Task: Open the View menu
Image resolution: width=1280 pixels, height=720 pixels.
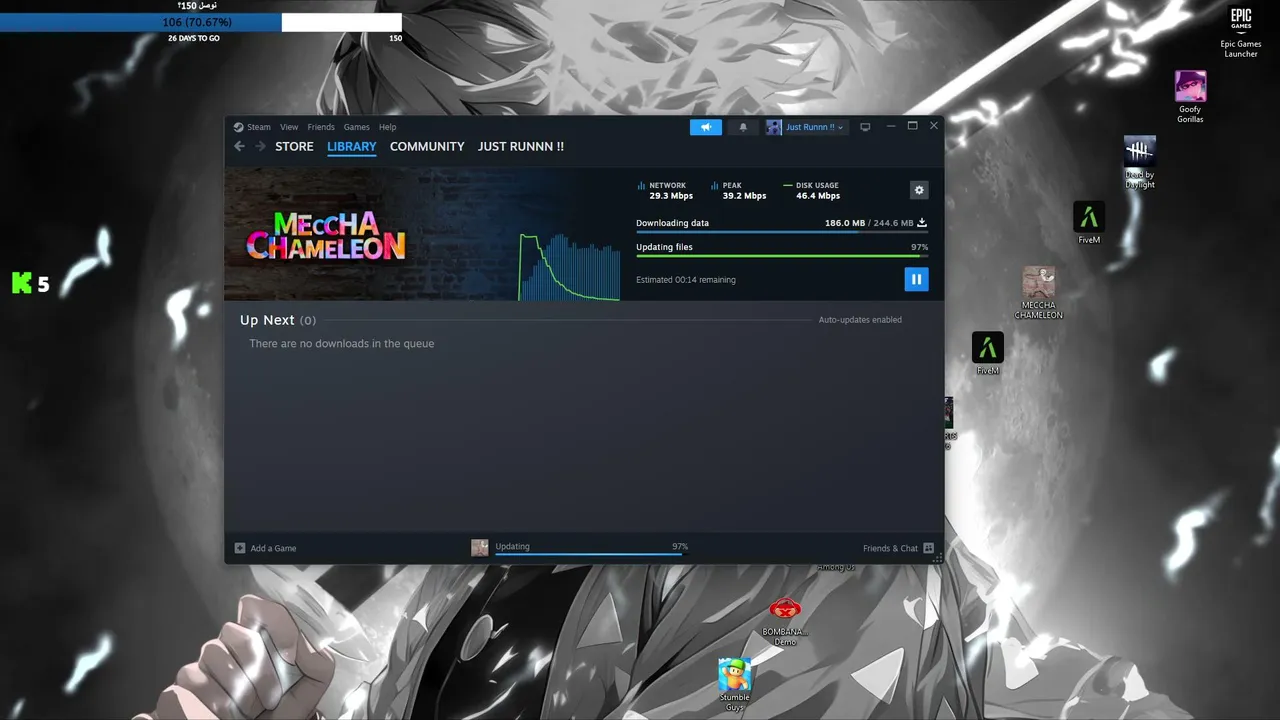Action: point(289,127)
